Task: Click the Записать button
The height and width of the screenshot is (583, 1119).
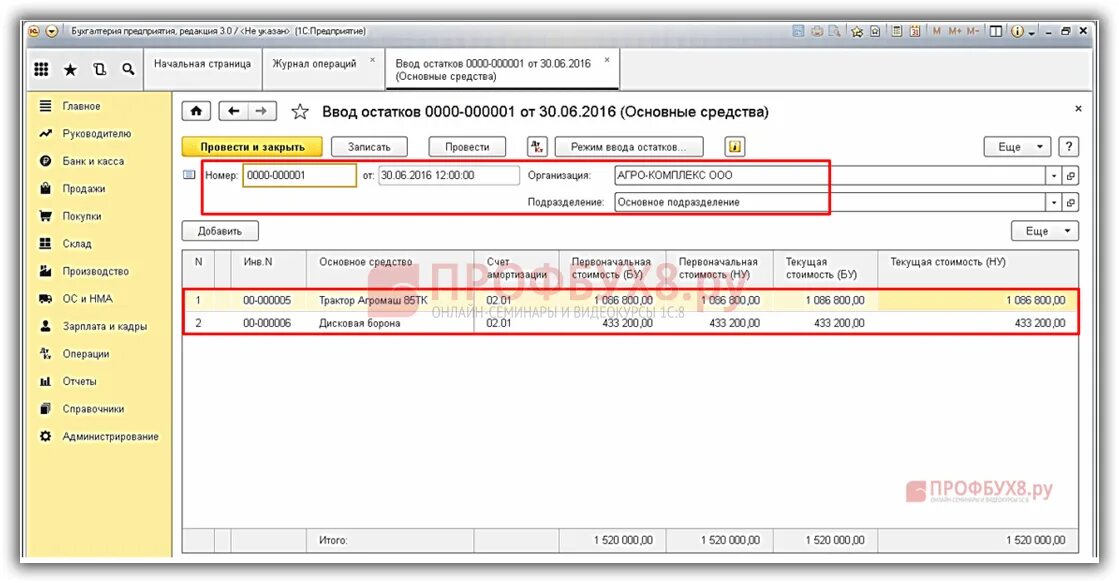Action: coord(369,147)
